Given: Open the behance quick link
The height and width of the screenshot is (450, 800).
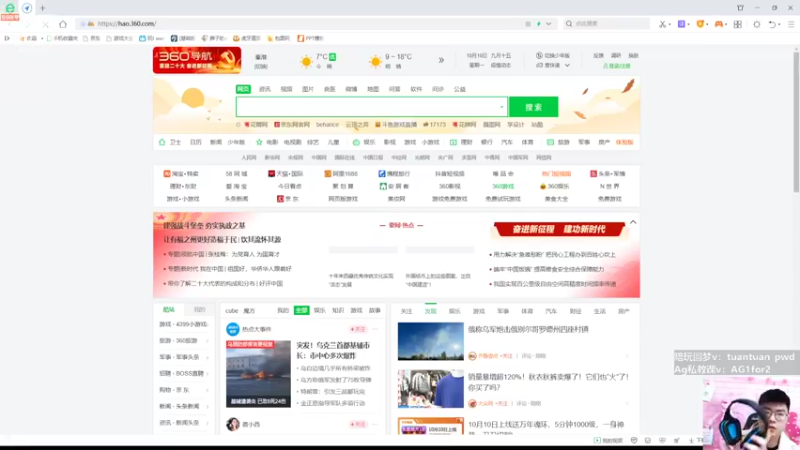Looking at the screenshot, I should pos(328,124).
